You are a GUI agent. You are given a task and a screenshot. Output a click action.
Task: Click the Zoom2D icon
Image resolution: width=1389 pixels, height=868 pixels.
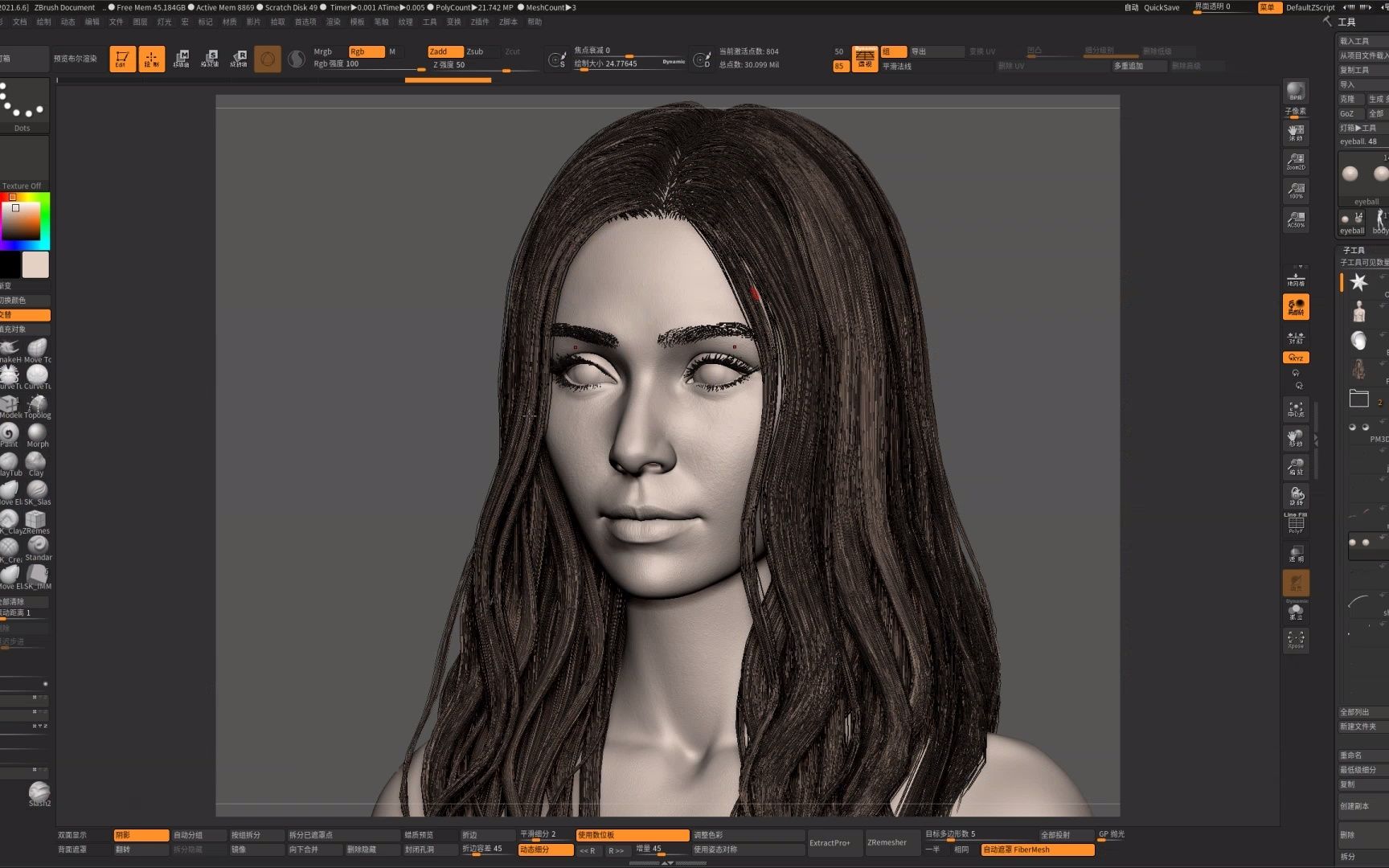click(x=1296, y=161)
